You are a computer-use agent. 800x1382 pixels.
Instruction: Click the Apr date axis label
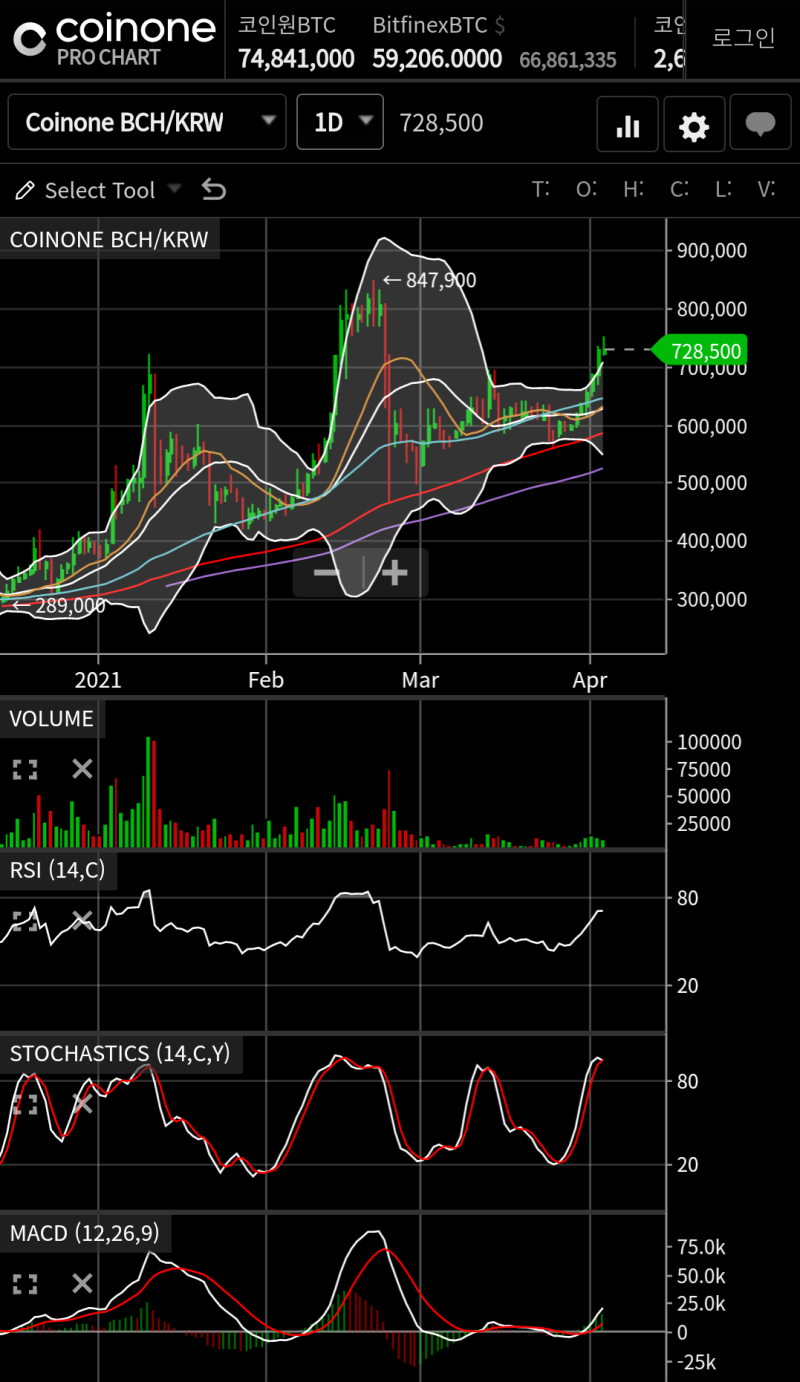coord(590,680)
